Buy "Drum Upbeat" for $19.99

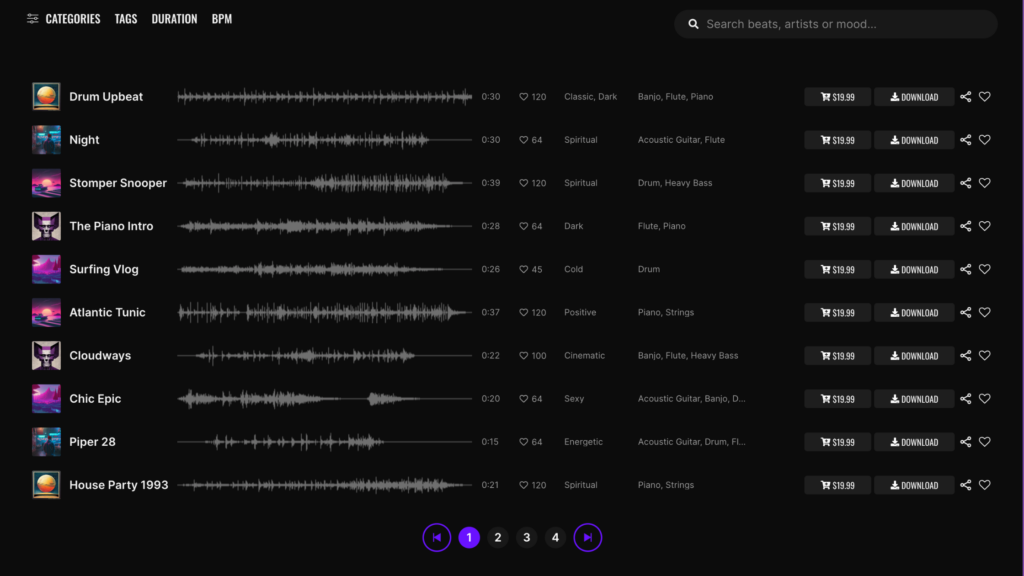[837, 96]
